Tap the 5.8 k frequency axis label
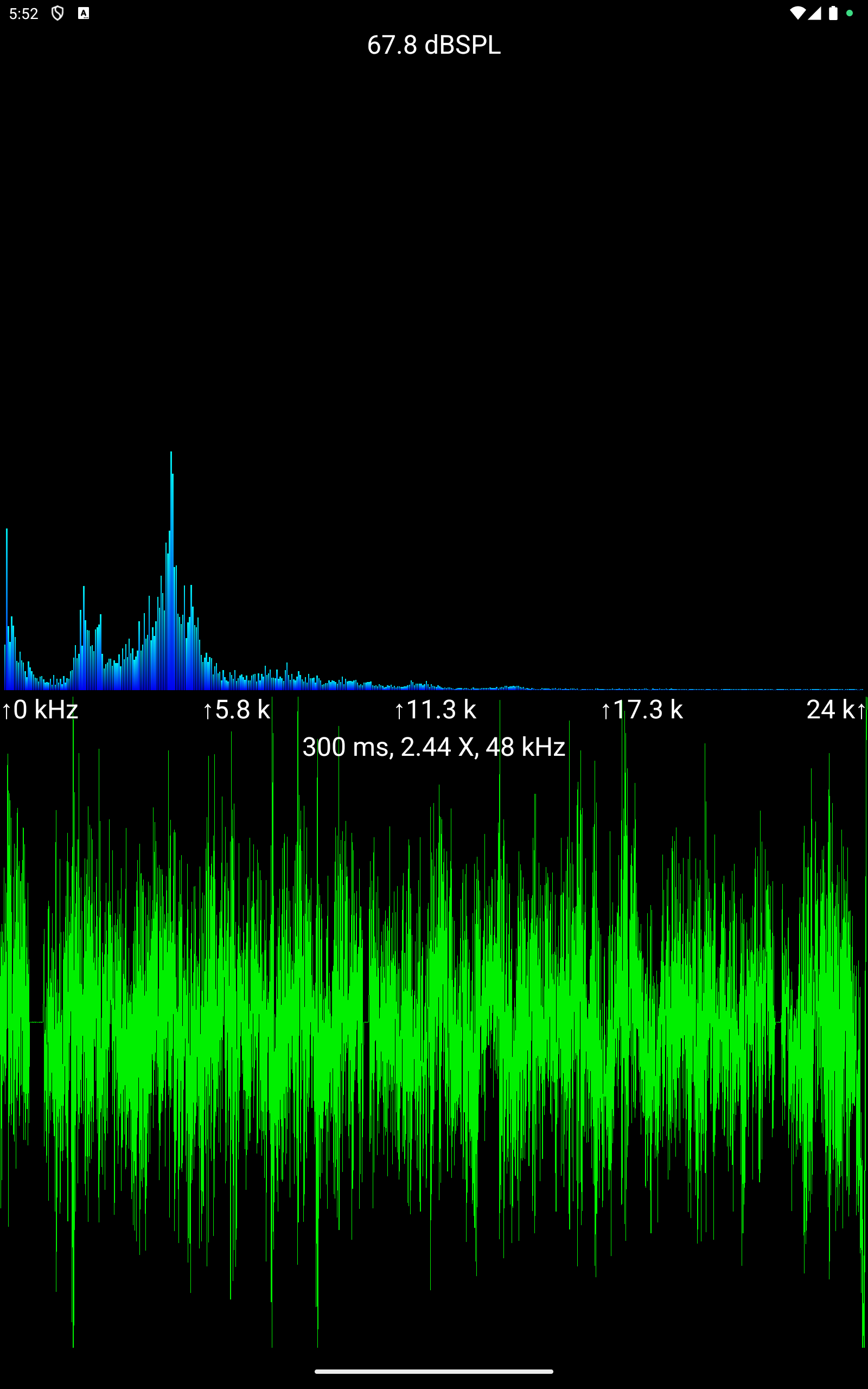This screenshot has width=868, height=1389. (237, 710)
